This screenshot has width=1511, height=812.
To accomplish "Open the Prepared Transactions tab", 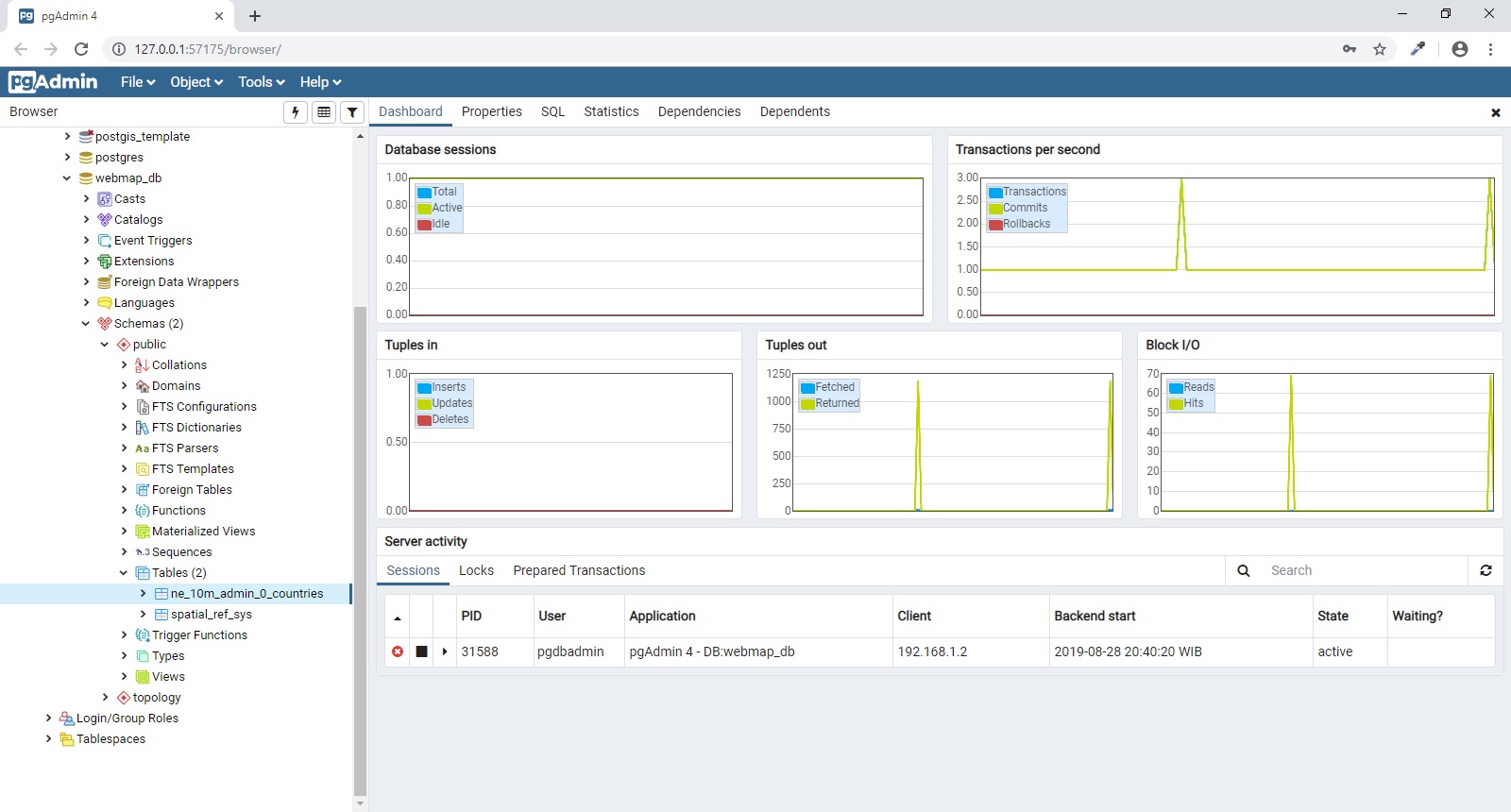I will click(579, 570).
